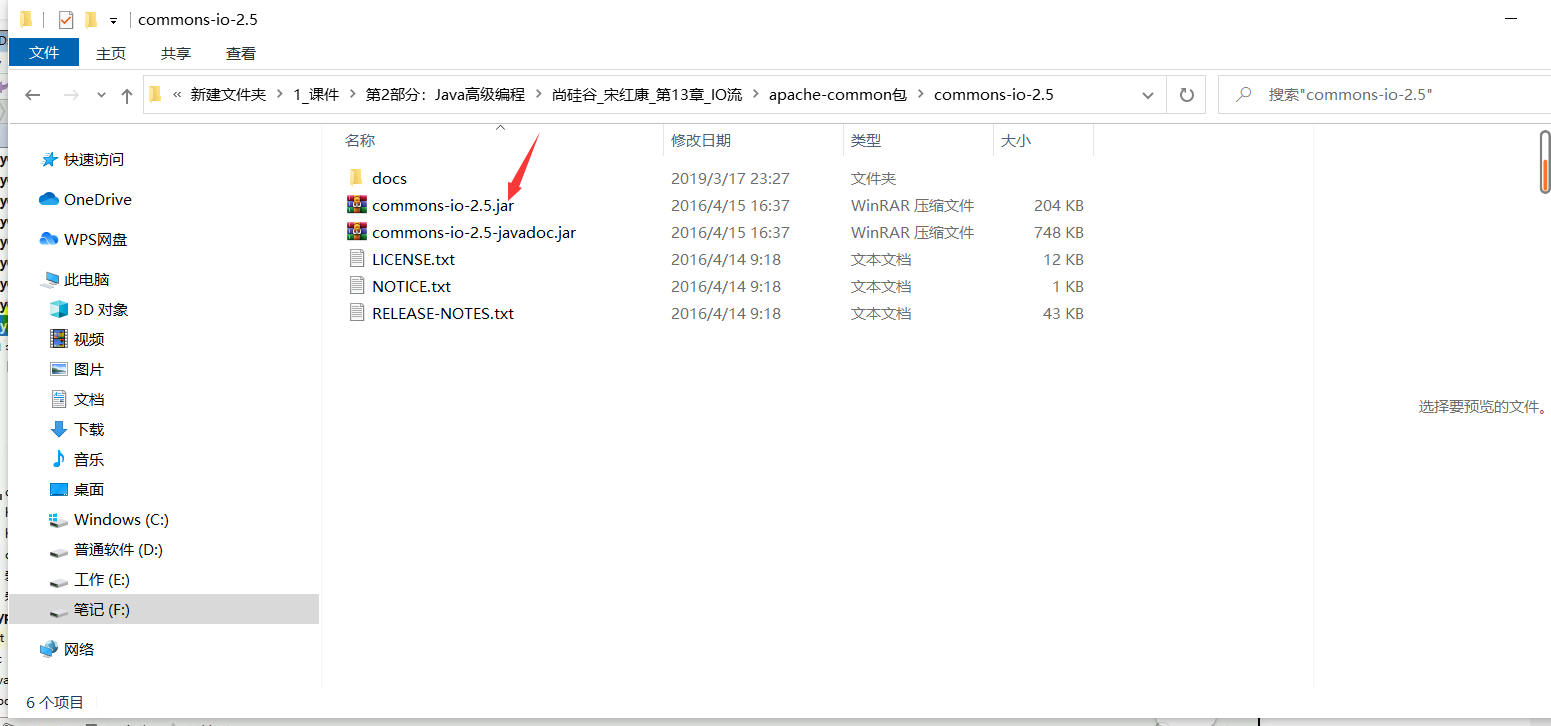
Task: Select 笔记 (F:) drive
Action: [x=163, y=609]
